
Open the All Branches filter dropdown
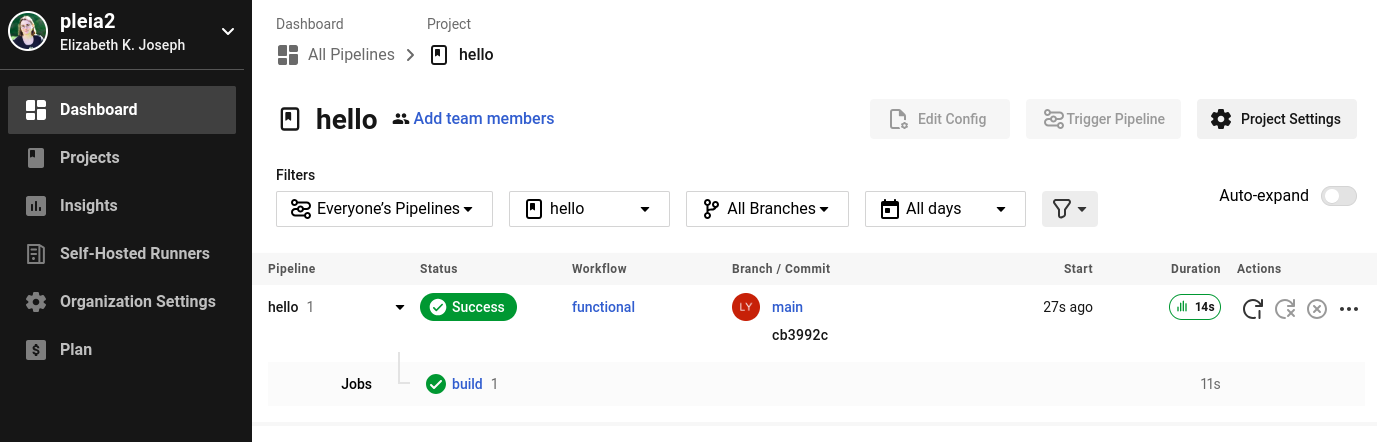pos(767,209)
